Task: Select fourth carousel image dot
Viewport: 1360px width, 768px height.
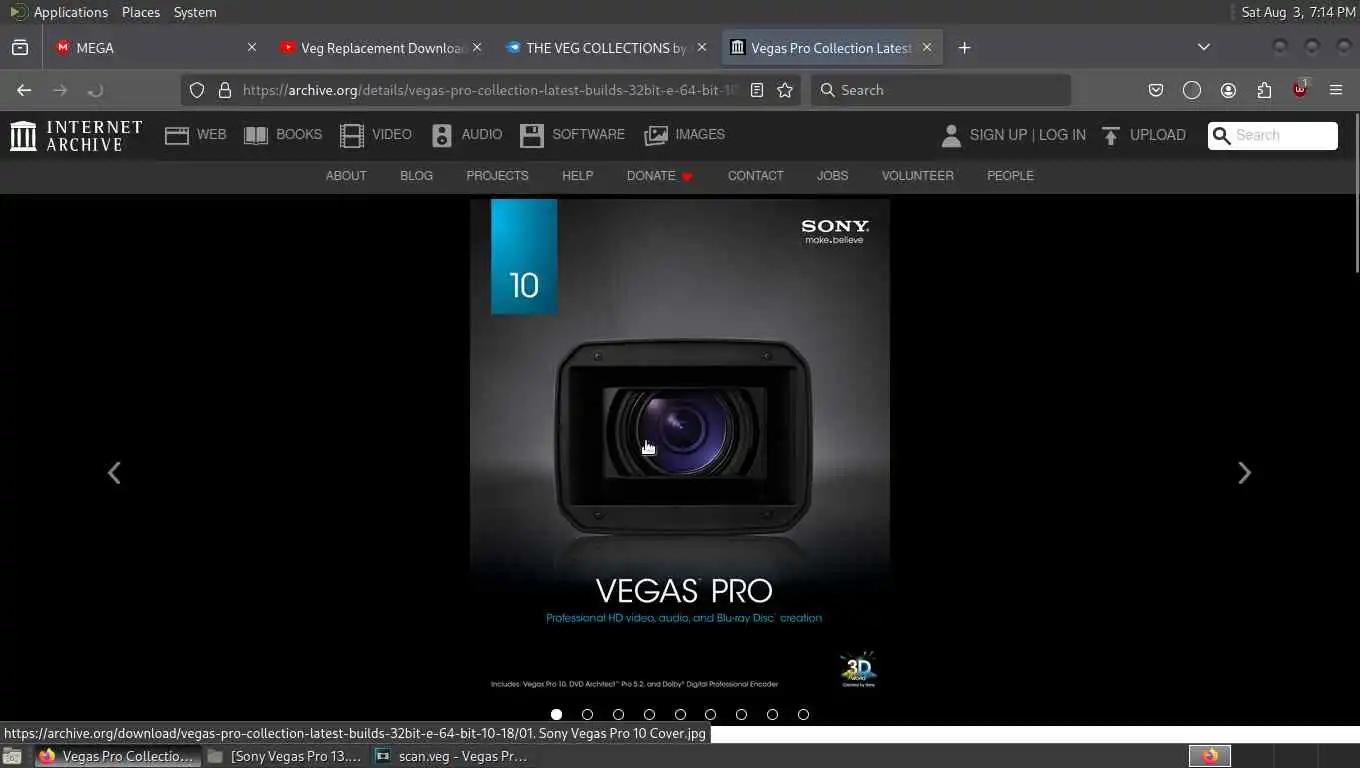Action: (650, 714)
